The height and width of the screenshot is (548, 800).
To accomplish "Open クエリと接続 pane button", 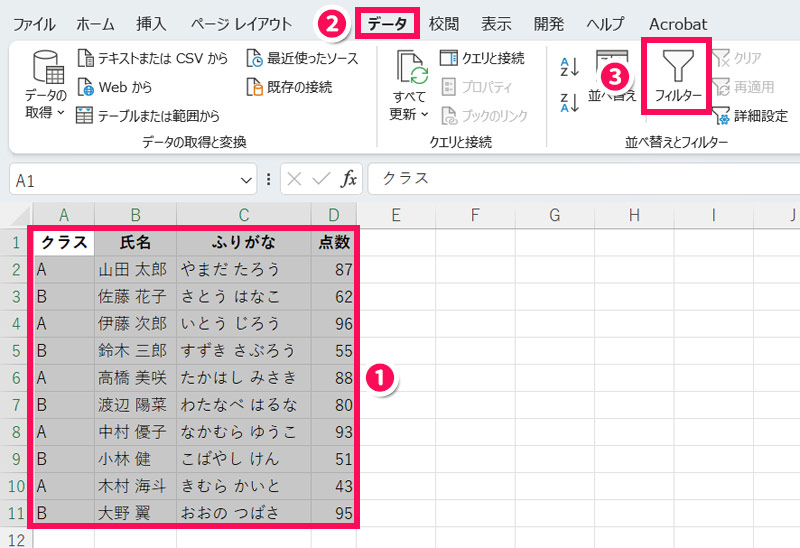I will tap(482, 58).
